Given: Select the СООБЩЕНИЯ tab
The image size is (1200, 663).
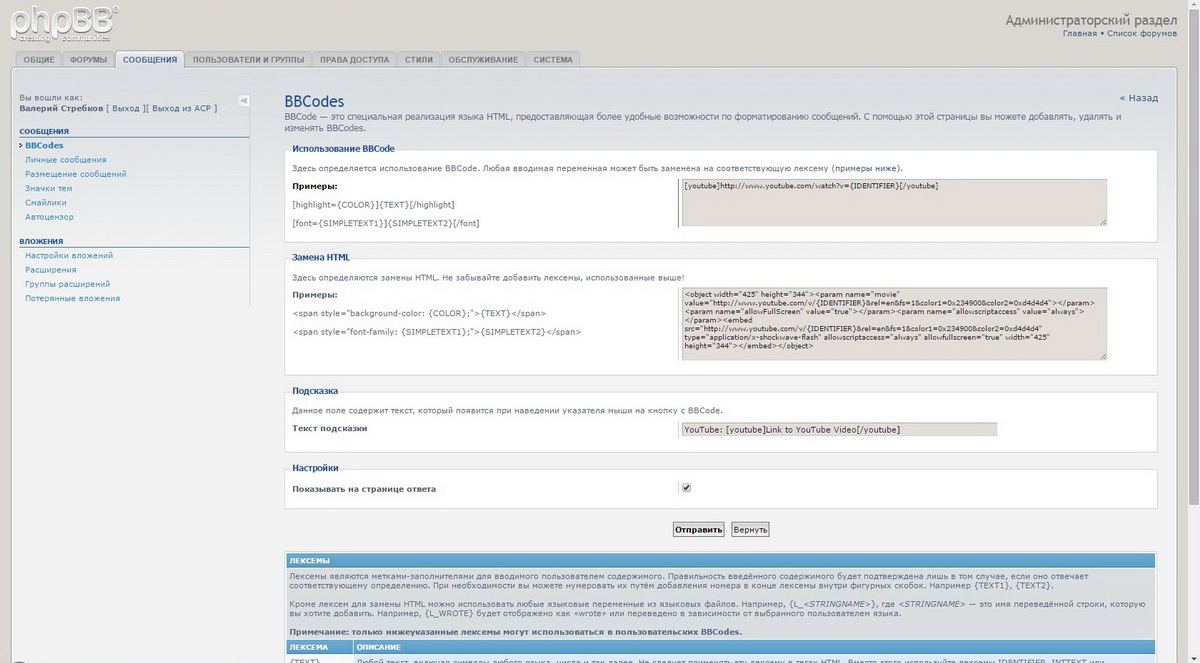Looking at the screenshot, I should [150, 60].
